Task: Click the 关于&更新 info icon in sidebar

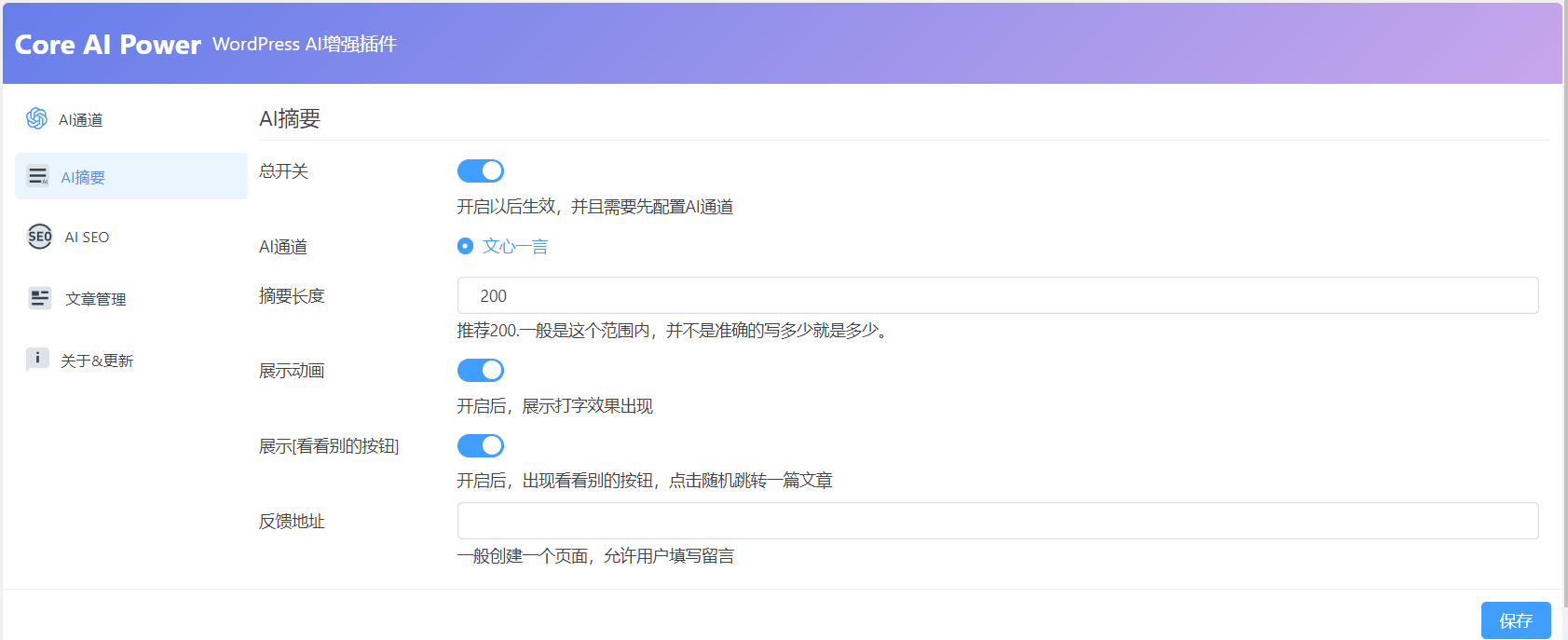Action: 37,359
